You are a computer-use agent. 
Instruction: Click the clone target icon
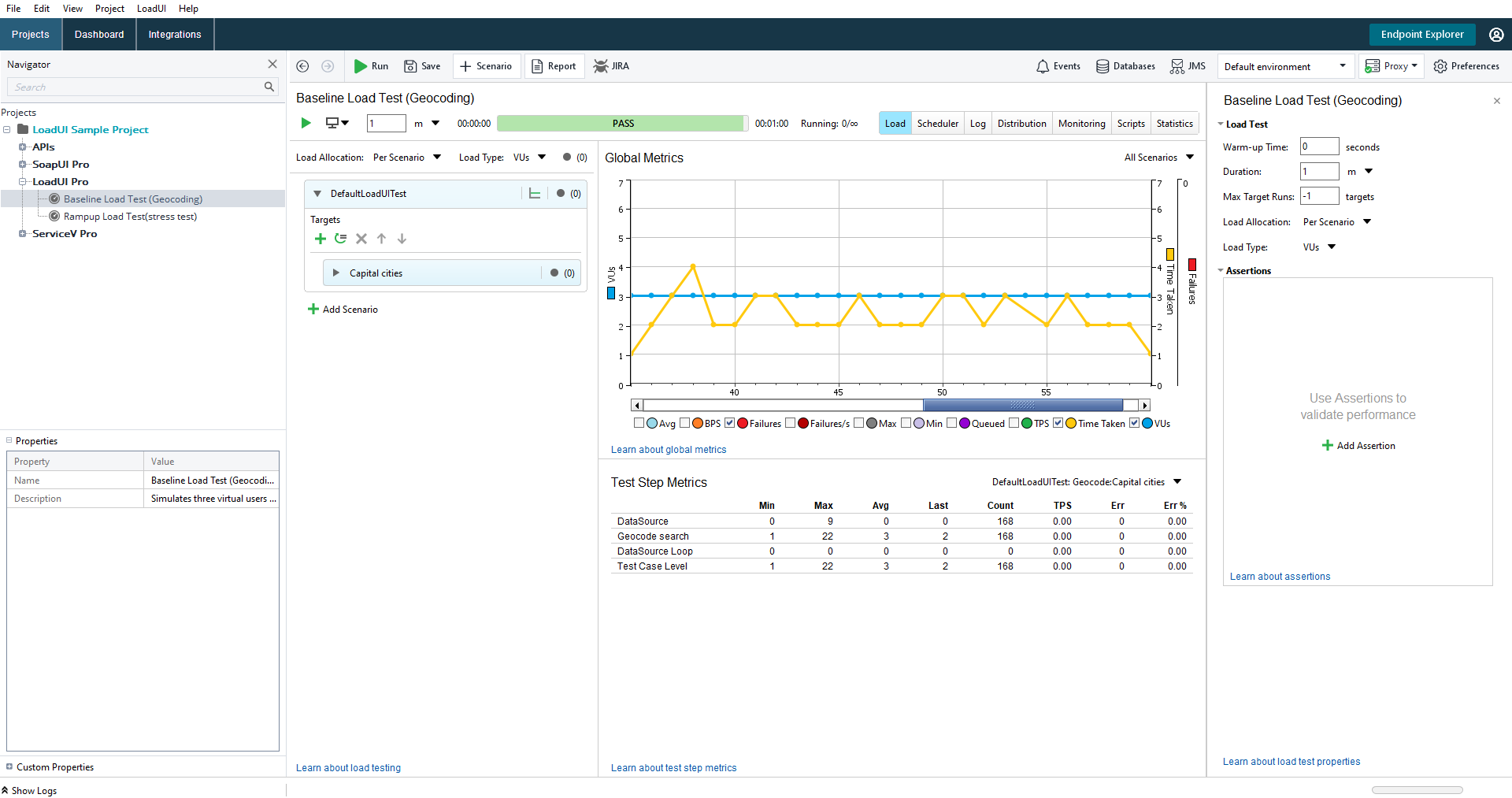(341, 239)
